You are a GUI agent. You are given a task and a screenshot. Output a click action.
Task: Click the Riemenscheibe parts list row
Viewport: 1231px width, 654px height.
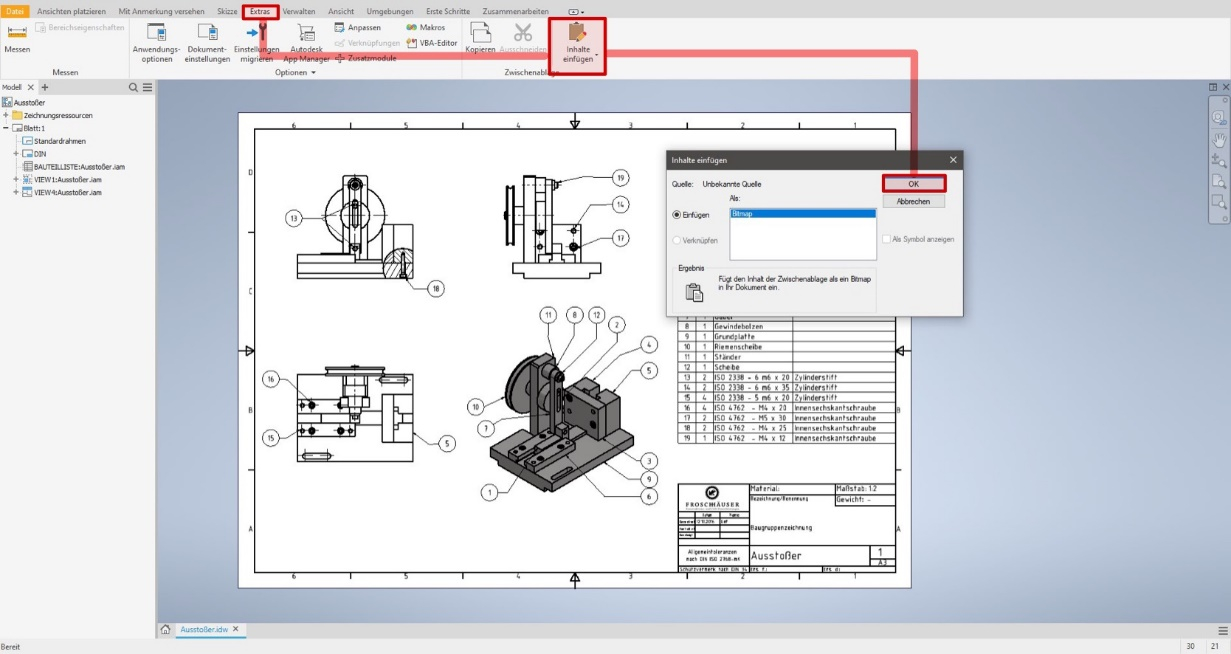[785, 345]
